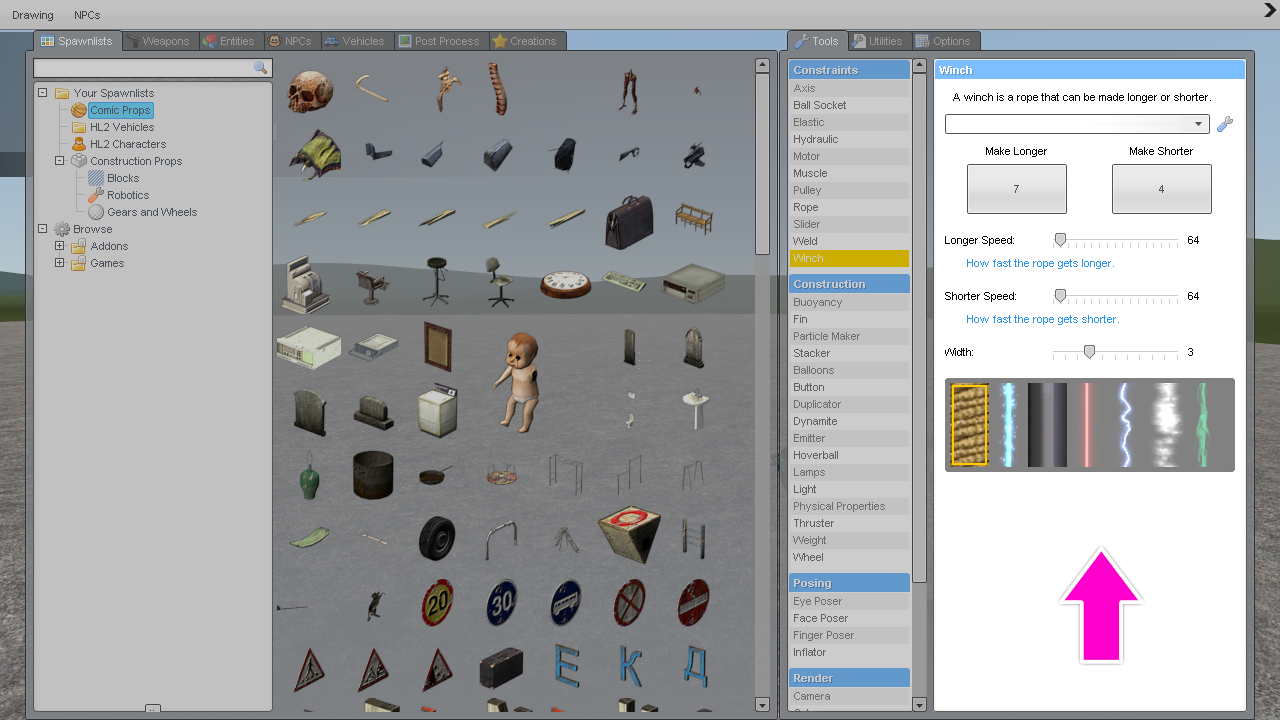The height and width of the screenshot is (720, 1280).
Task: Collapse the Construction Props tree node
Action: [60, 161]
